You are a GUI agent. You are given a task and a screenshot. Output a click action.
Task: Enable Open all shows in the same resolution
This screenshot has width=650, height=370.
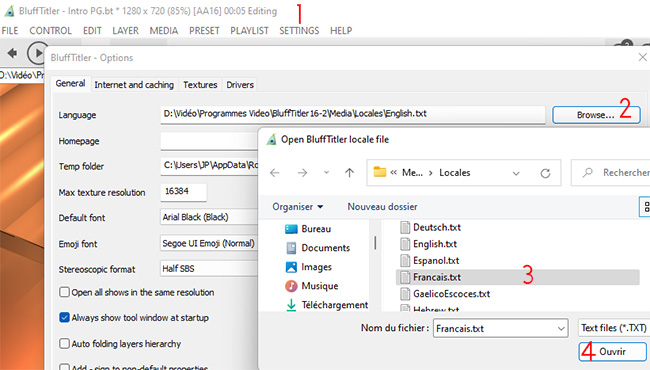pos(64,292)
